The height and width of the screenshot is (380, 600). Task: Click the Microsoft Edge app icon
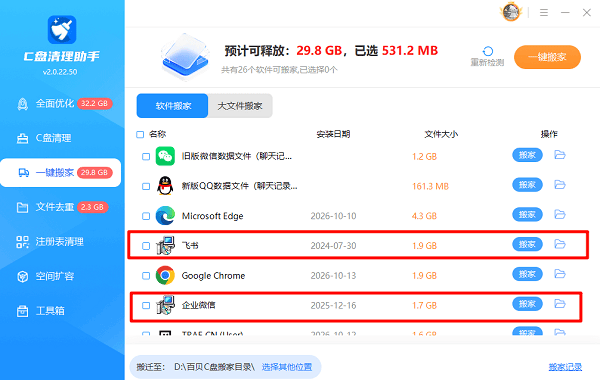[x=165, y=215]
